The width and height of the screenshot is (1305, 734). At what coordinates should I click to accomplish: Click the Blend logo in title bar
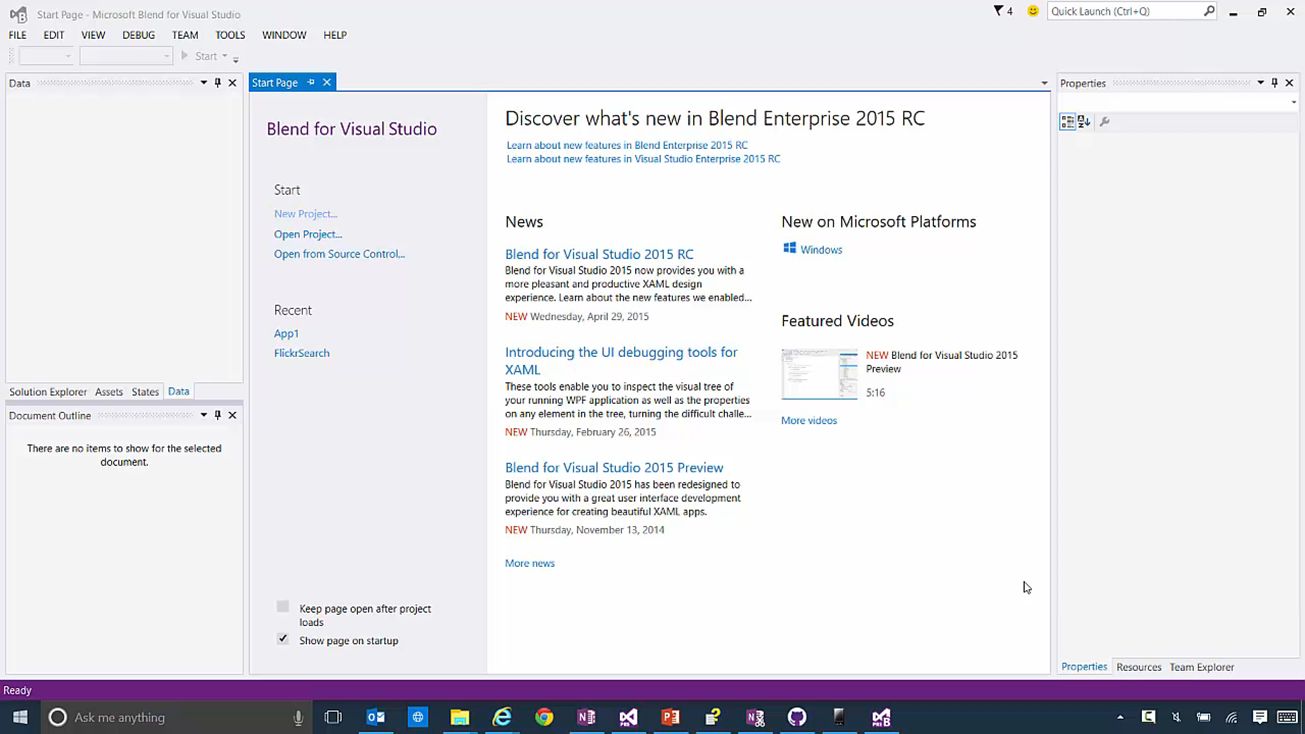[18, 14]
